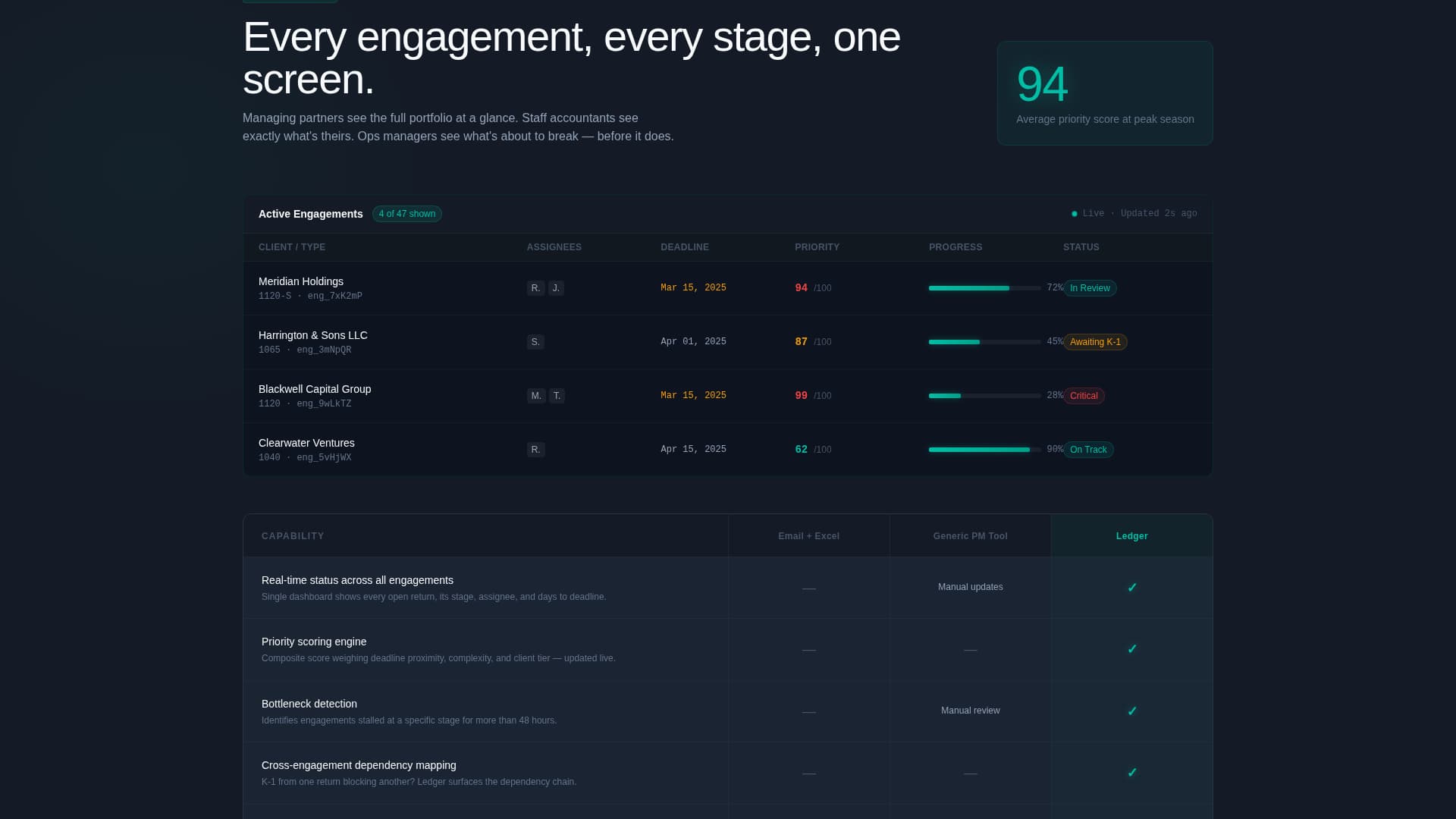Screen dimensions: 1456x819
Task: Click the Clearwater Ventures progress bar
Action: coord(985,450)
